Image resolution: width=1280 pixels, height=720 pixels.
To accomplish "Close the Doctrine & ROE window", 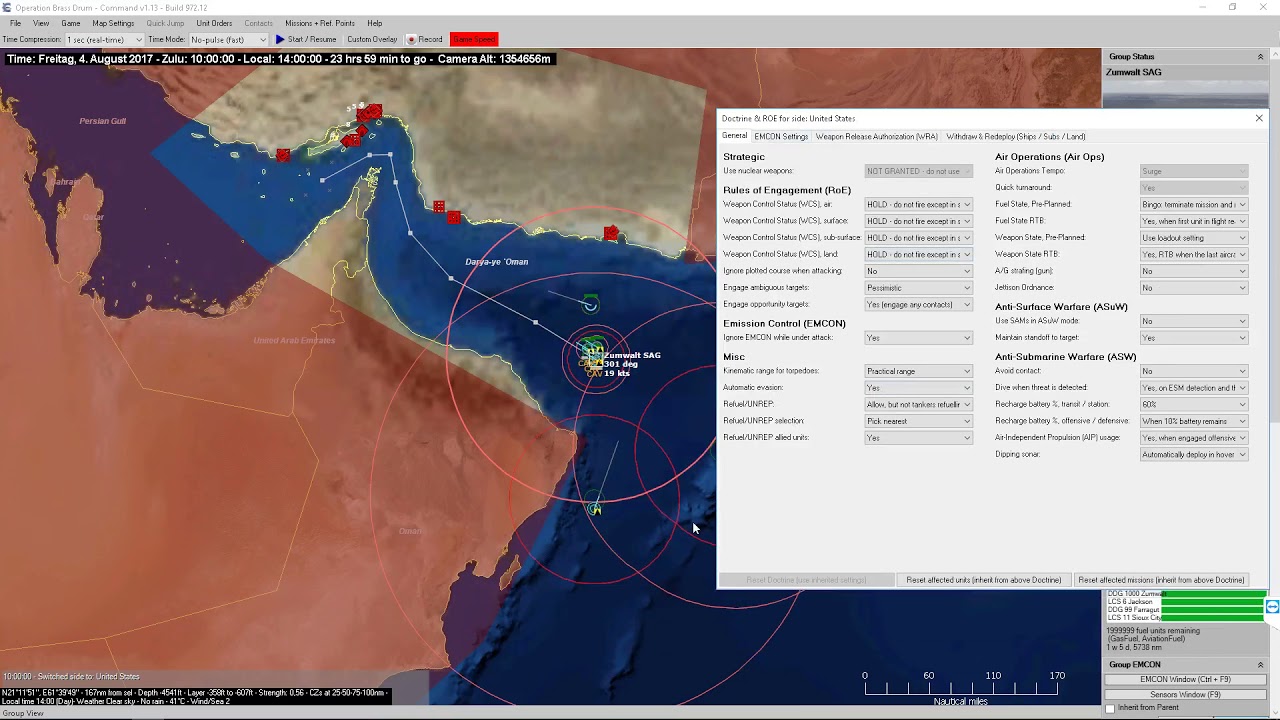I will click(x=1259, y=118).
